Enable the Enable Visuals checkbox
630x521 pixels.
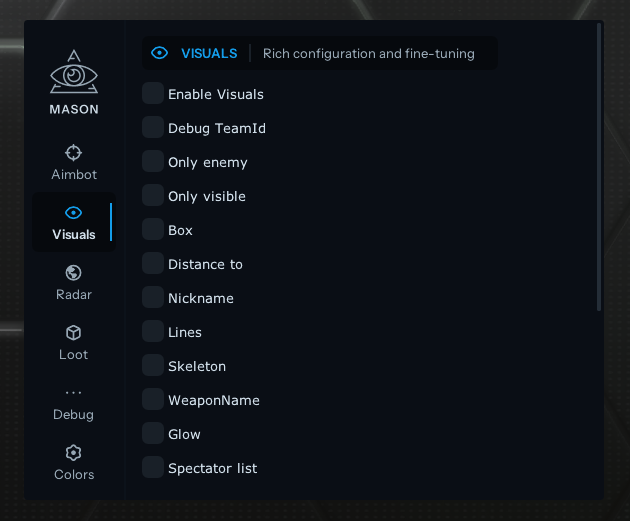(152, 94)
